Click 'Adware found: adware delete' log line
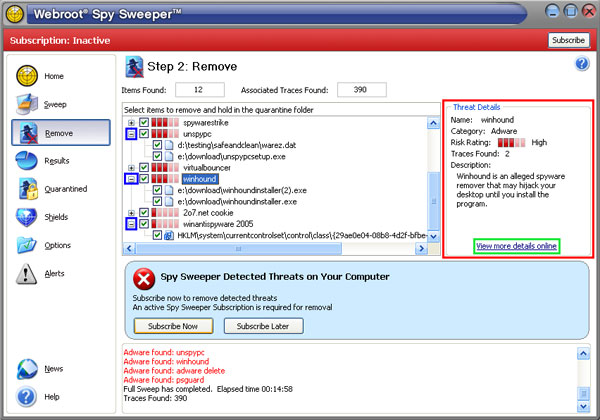The width and height of the screenshot is (600, 420). tap(174, 371)
